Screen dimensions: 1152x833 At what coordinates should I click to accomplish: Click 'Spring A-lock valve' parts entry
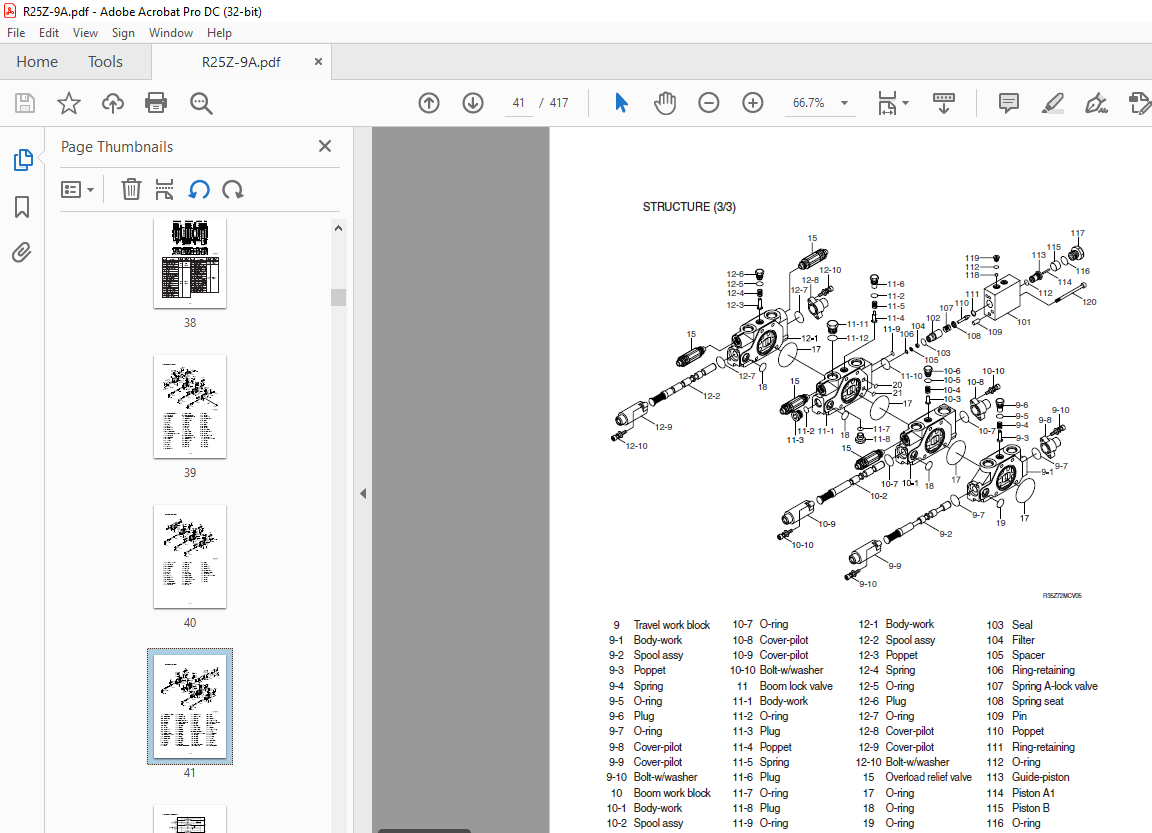(x=1054, y=686)
